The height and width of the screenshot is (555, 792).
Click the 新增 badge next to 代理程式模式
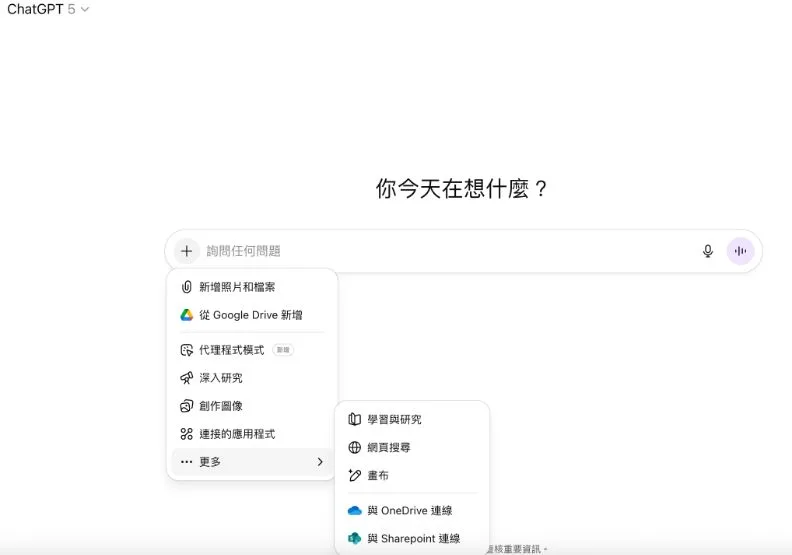283,349
